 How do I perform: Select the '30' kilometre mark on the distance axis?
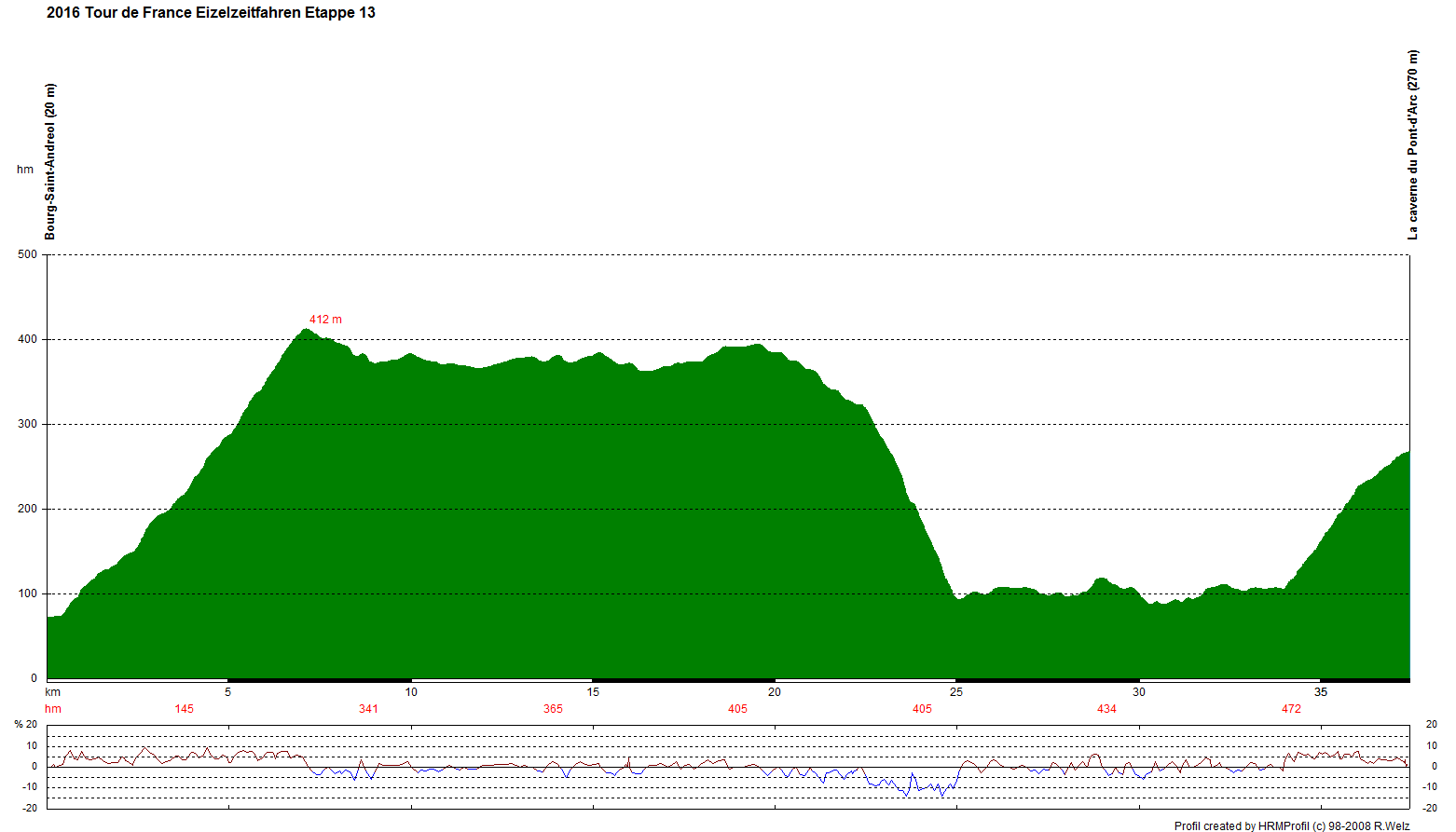click(1139, 692)
